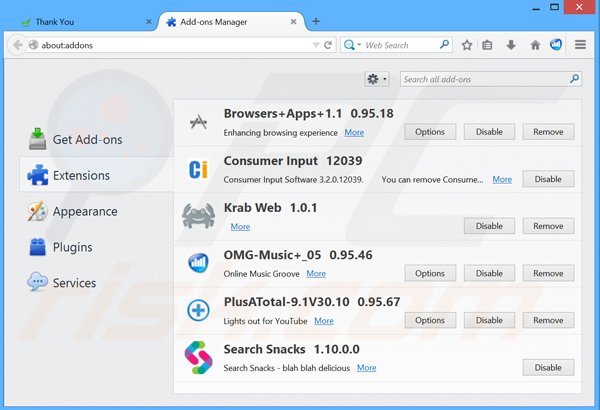Open a new tab with plus button
600x410 pixels.
316,20
